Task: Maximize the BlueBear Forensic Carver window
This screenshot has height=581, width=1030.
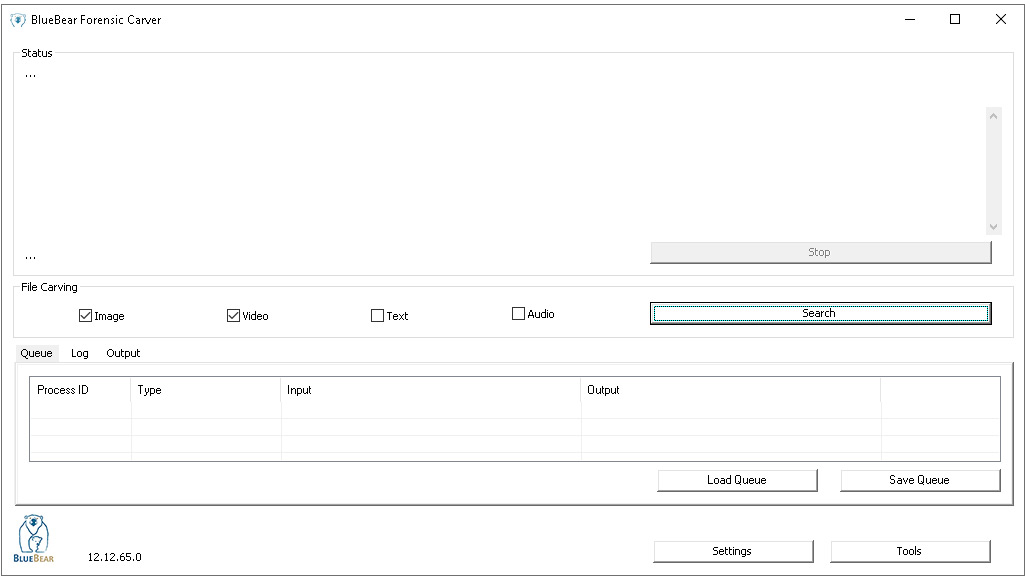Action: coord(955,20)
